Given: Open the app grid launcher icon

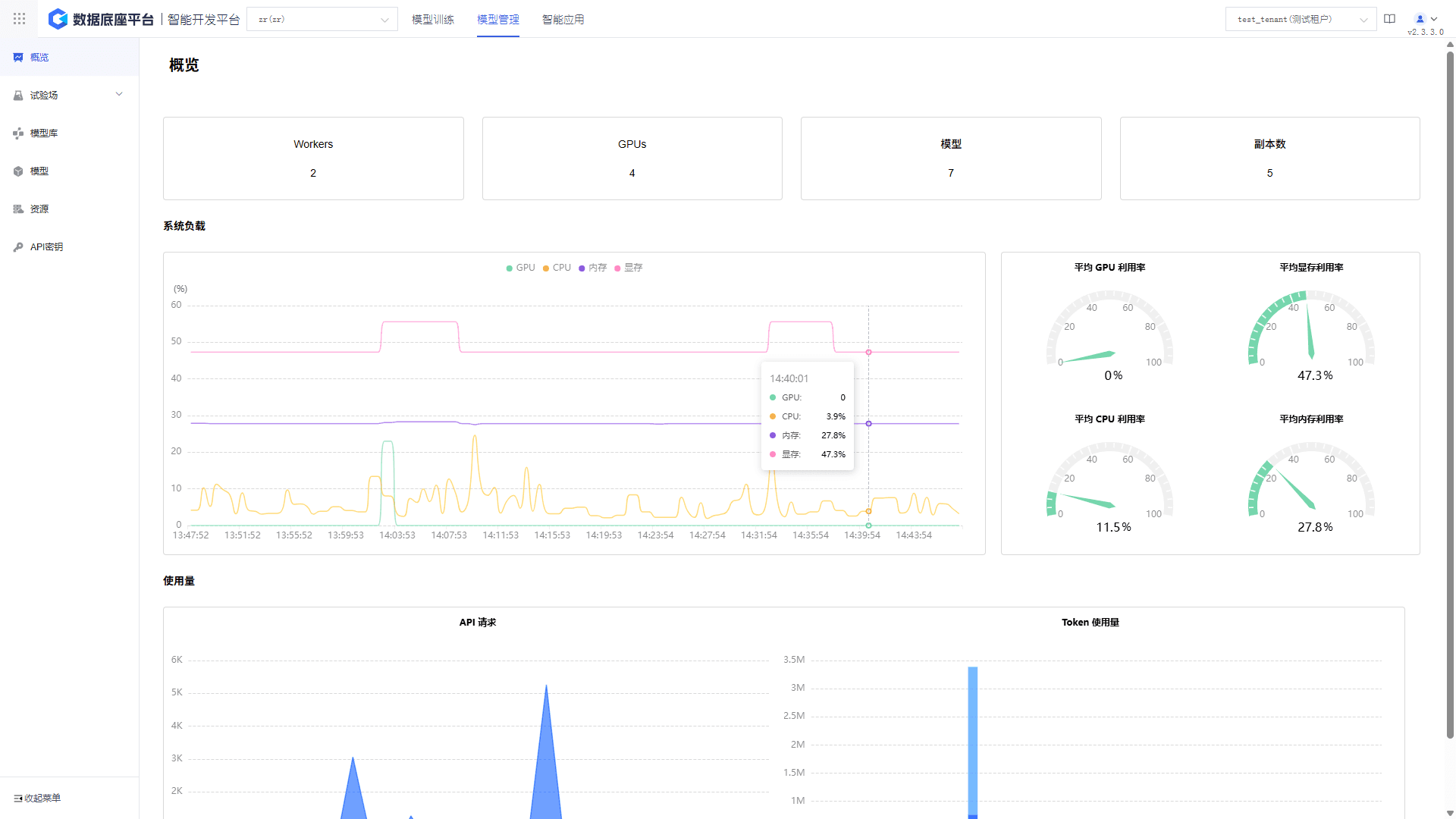Looking at the screenshot, I should 20,19.
